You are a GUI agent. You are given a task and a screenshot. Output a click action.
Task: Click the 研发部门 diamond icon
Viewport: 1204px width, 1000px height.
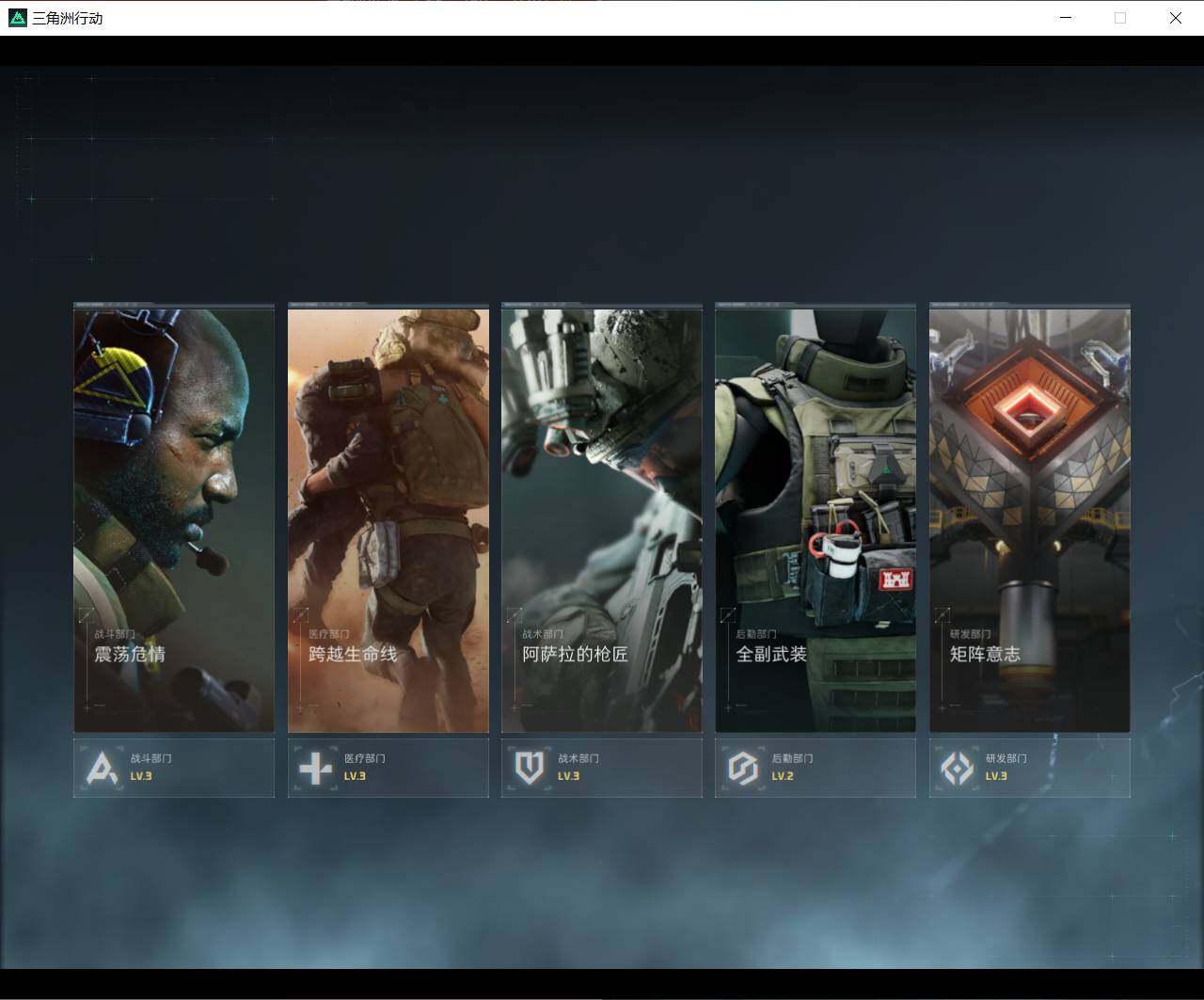pyautogui.click(x=958, y=769)
